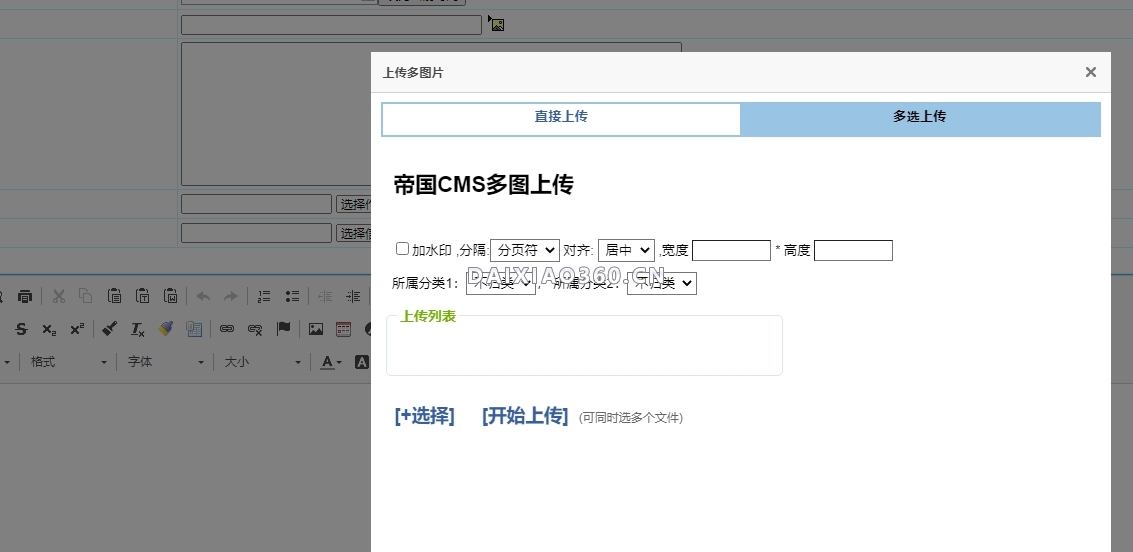Click the 宽度 width input field
Image resolution: width=1133 pixels, height=552 pixels.
tap(731, 250)
